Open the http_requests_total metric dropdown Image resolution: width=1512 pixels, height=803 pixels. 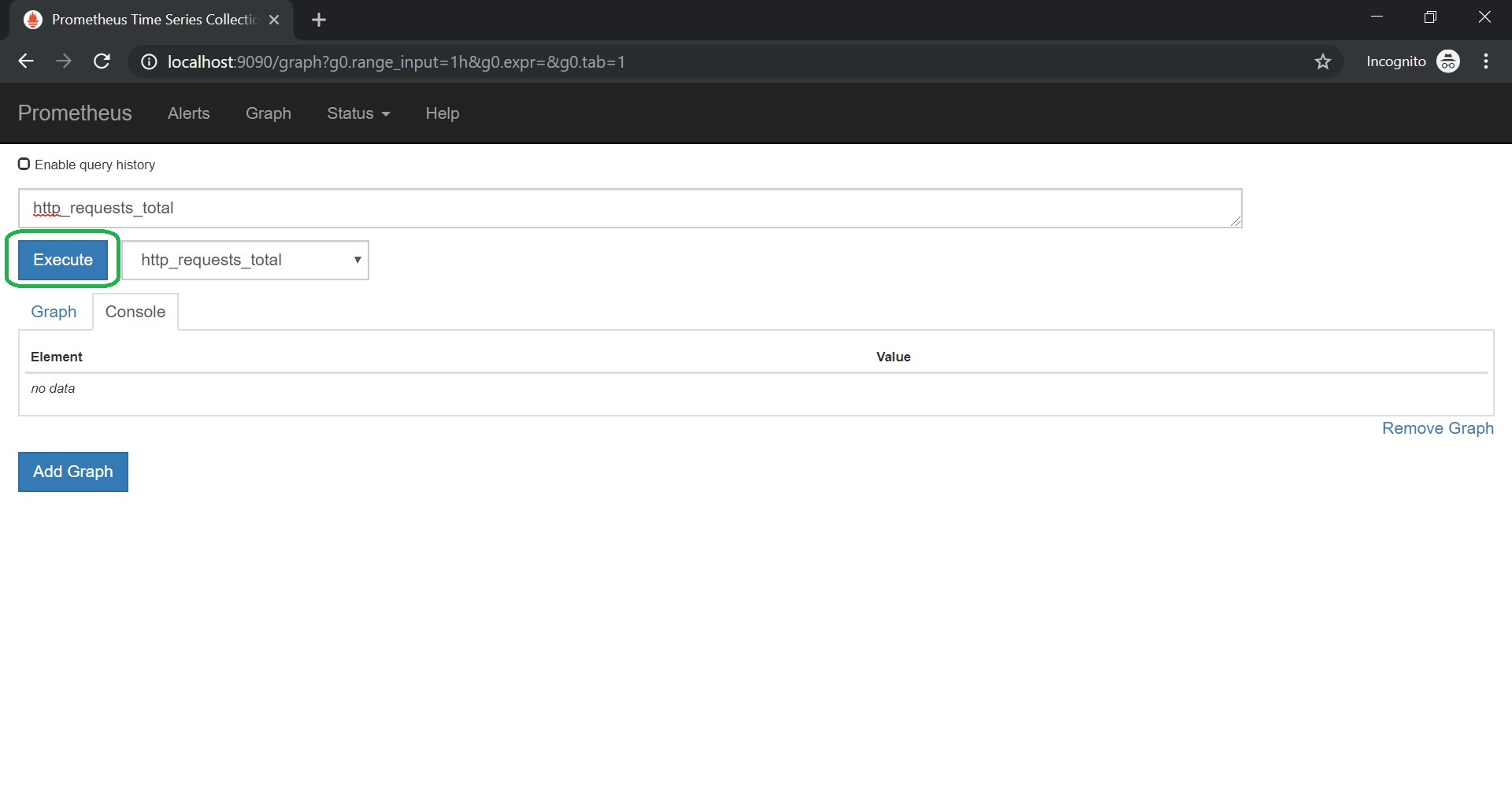pyautogui.click(x=246, y=260)
